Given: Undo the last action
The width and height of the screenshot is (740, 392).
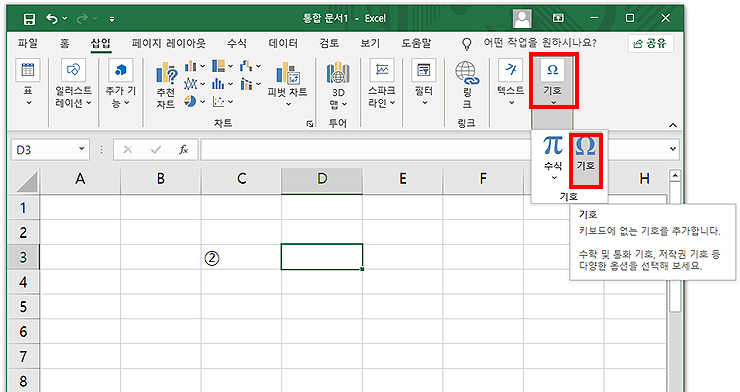Looking at the screenshot, I should [52, 19].
